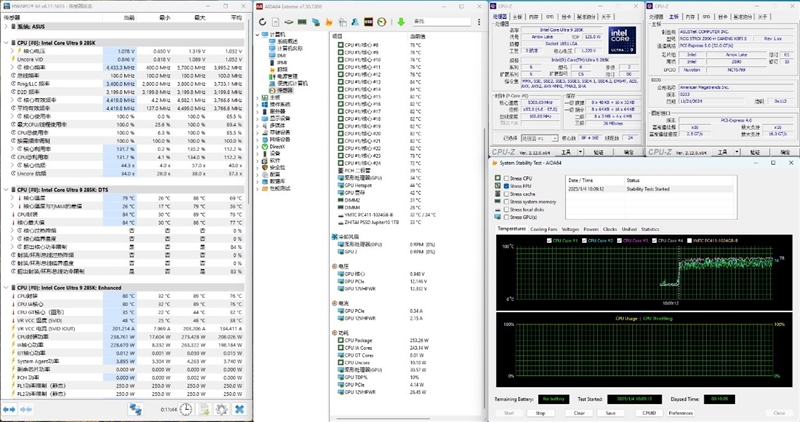800x422 pixels.
Task: Open tools dropdown arrow in right CPU-Z window
Action: click(737, 152)
